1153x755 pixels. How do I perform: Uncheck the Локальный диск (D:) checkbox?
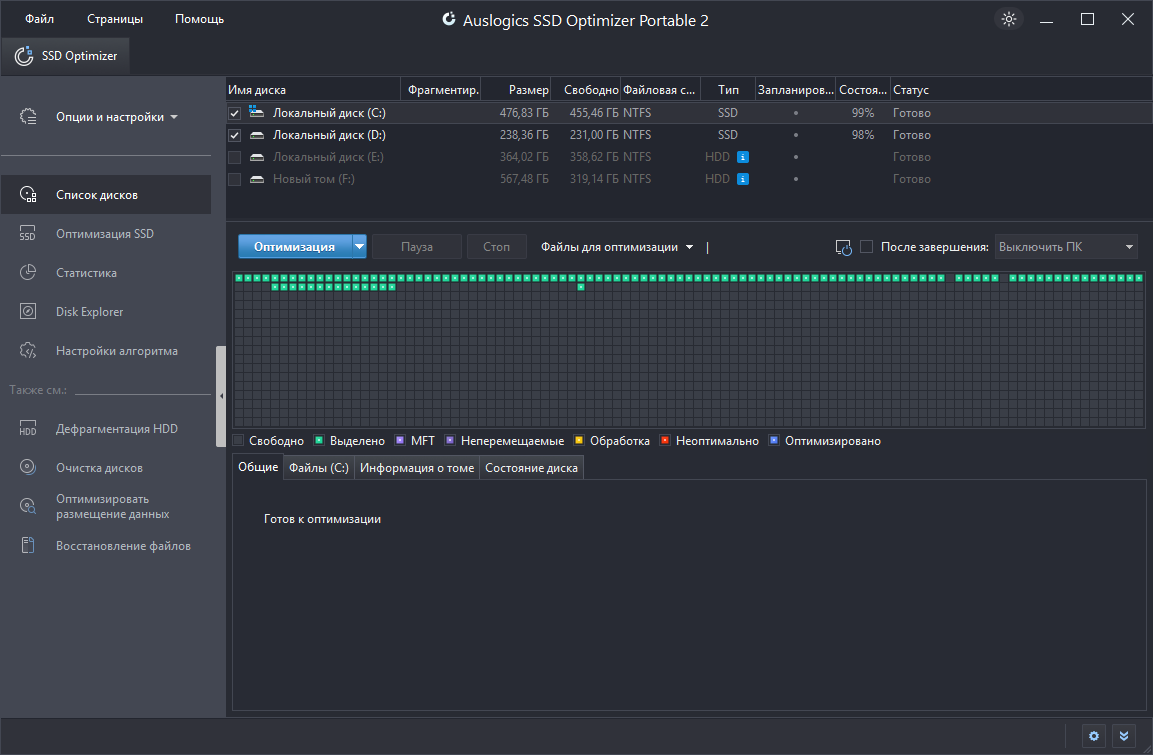(x=235, y=135)
